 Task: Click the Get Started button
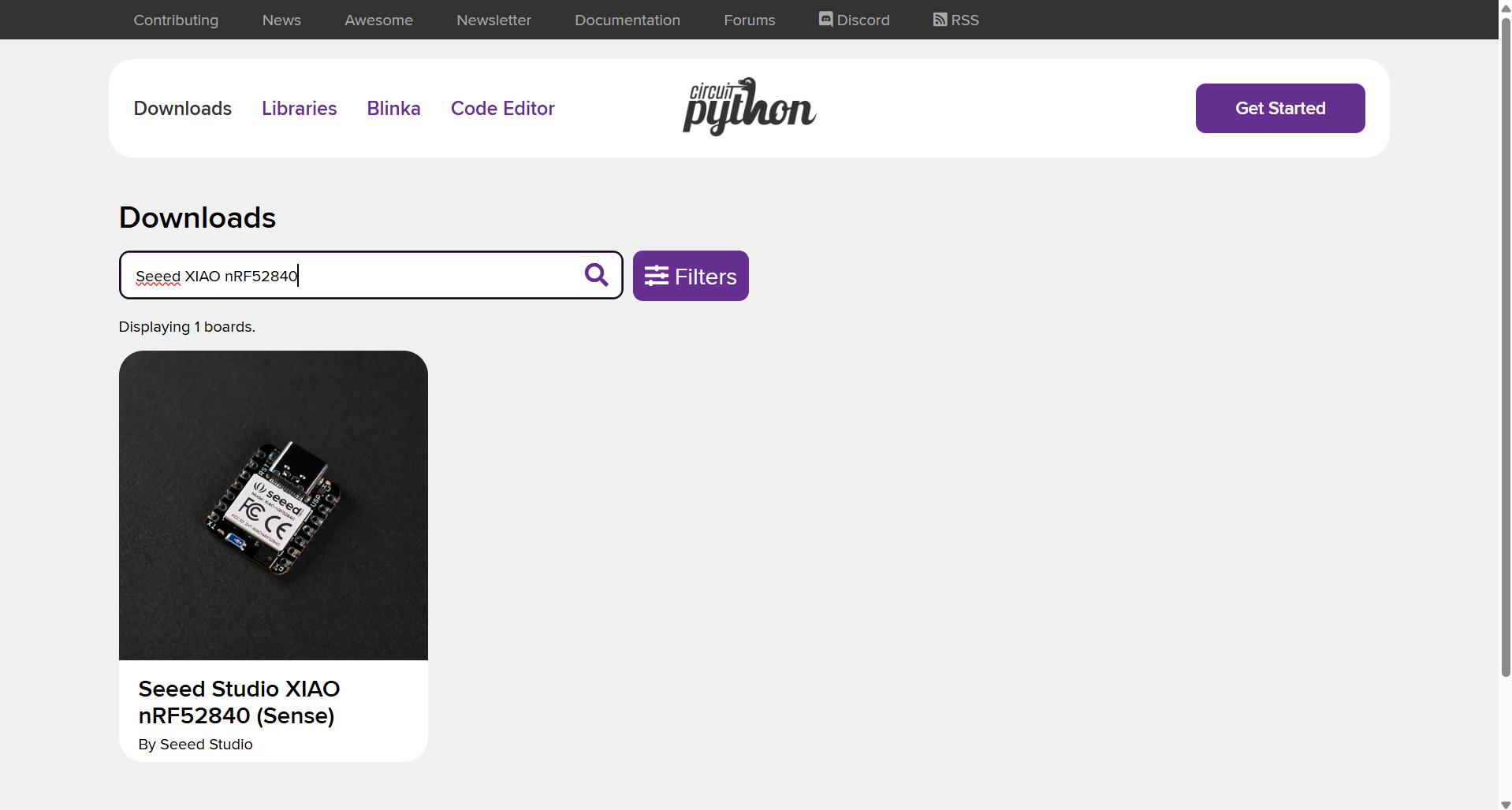[1280, 108]
